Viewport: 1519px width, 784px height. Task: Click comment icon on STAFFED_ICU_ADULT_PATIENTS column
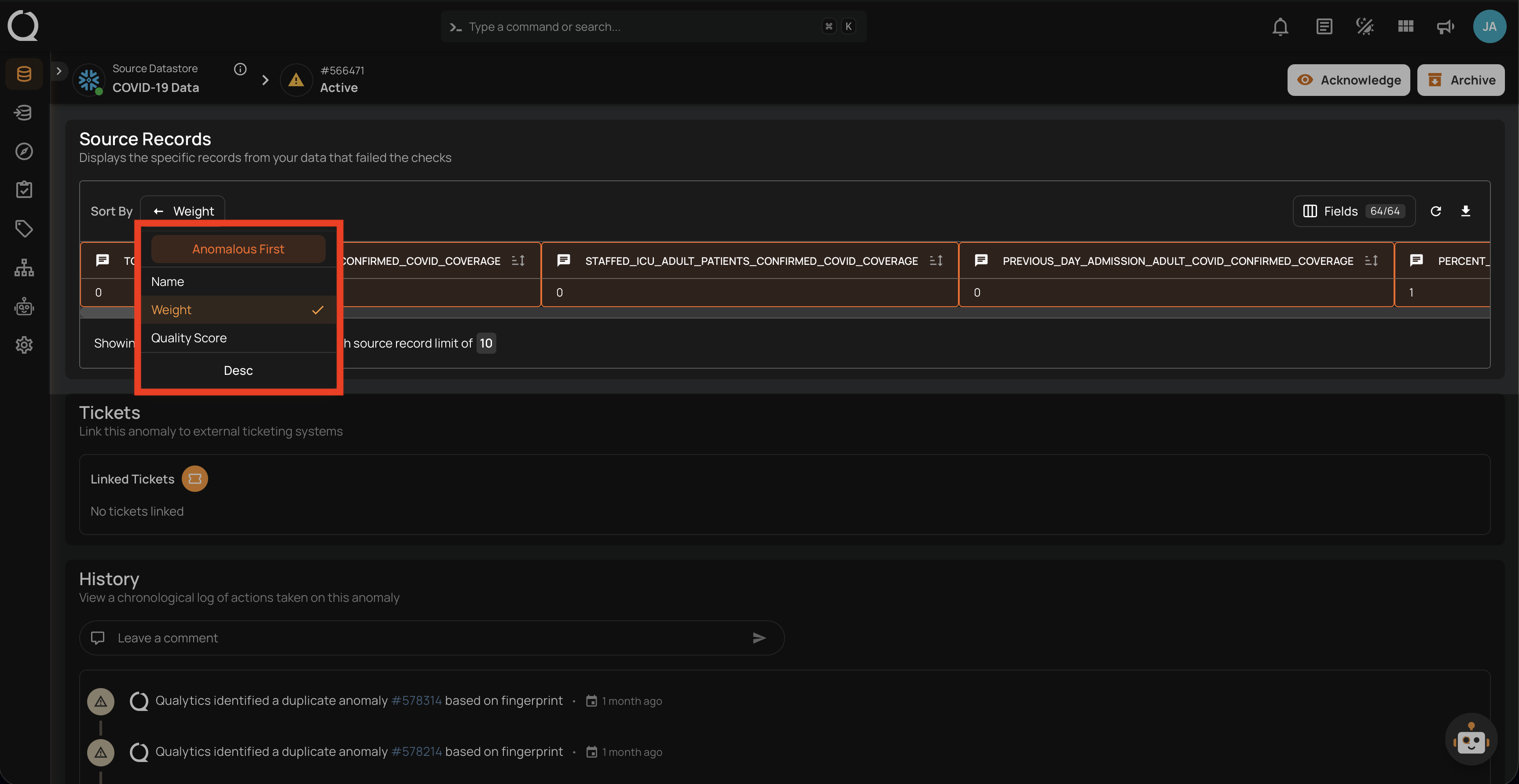564,260
